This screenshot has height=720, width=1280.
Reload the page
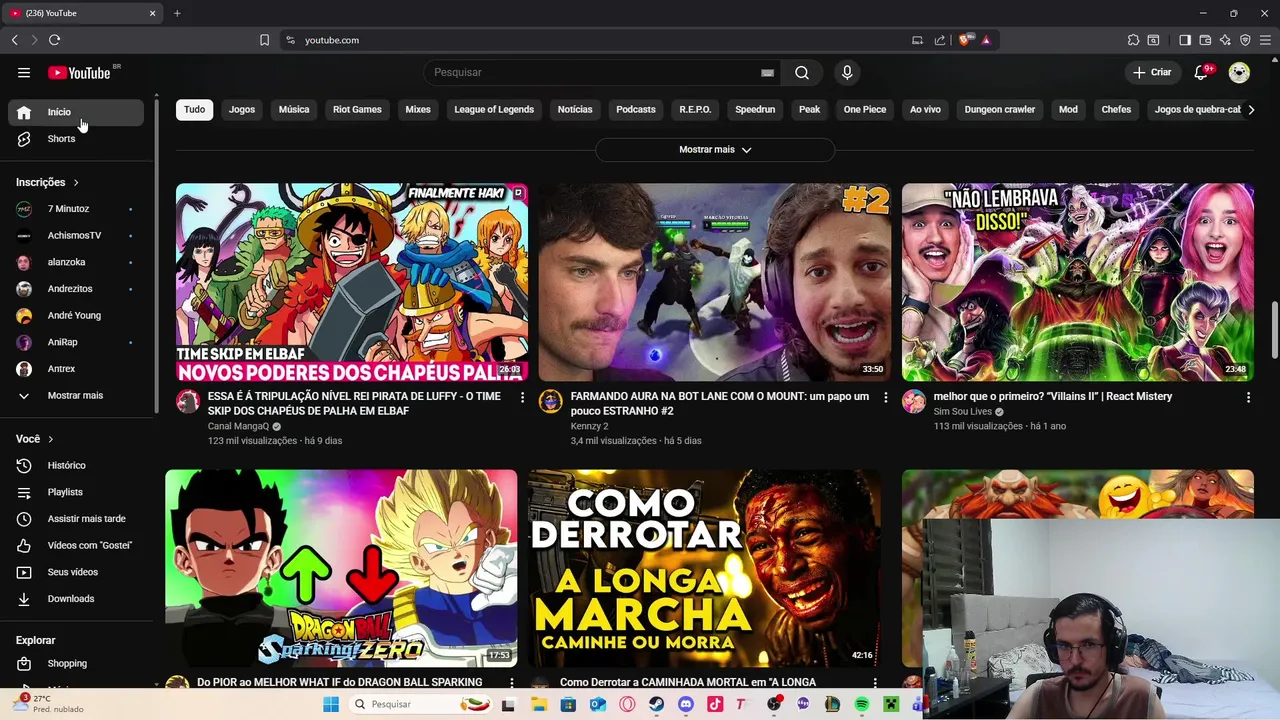(54, 40)
